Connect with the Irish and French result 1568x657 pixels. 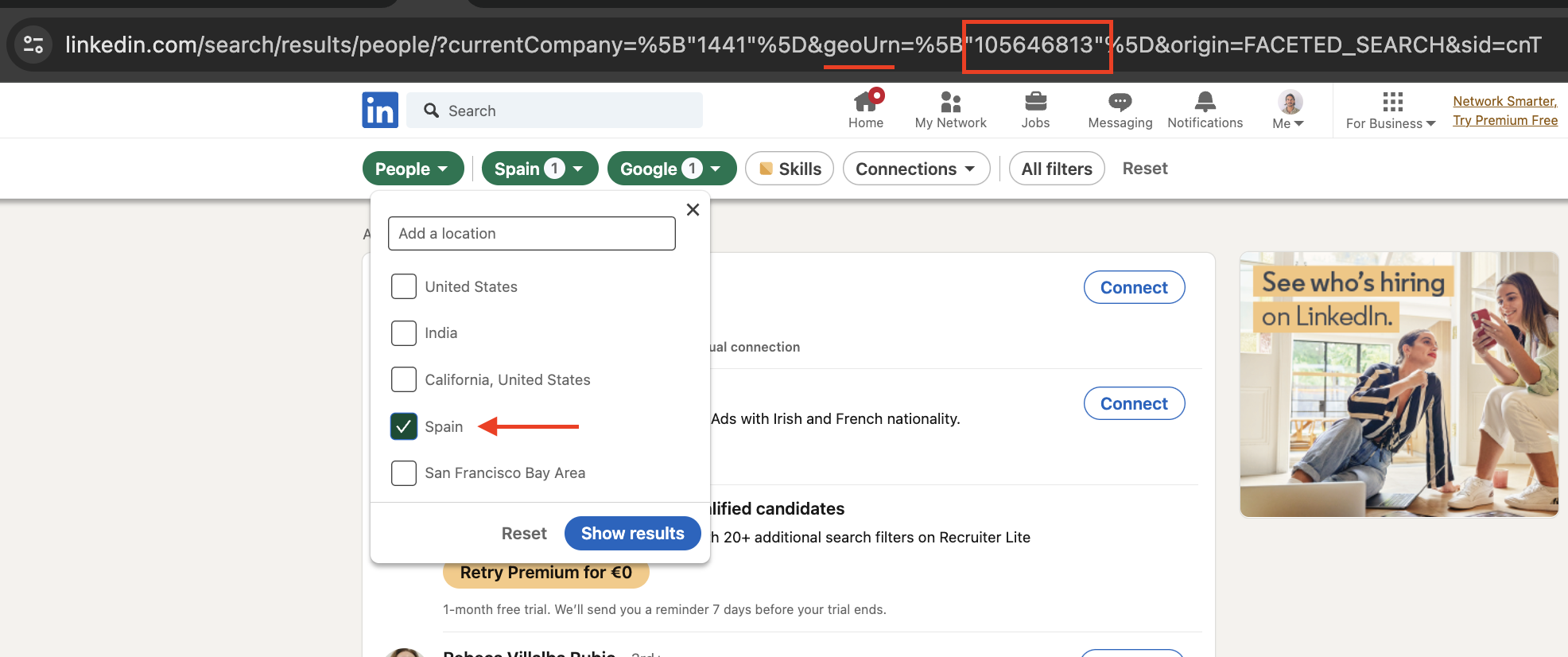(1134, 403)
